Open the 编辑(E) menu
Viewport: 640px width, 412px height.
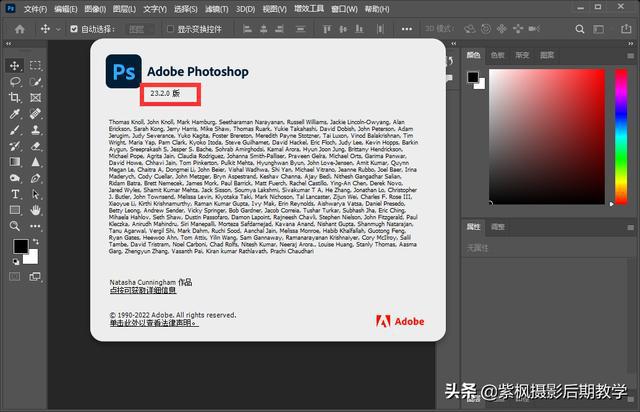[x=65, y=9]
